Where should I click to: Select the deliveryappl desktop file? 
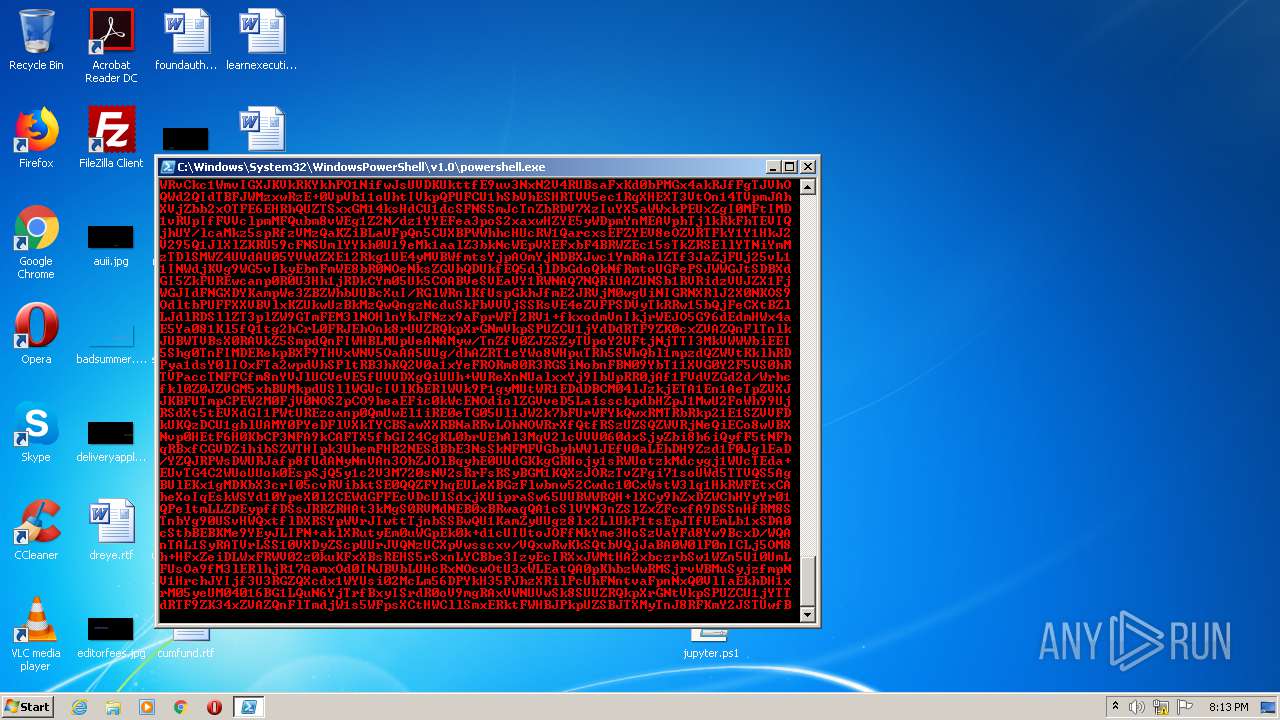tap(111, 441)
